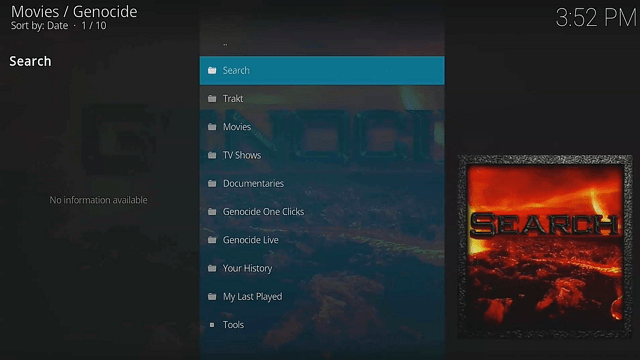
Task: Open Genocide Live
Action: (322, 240)
